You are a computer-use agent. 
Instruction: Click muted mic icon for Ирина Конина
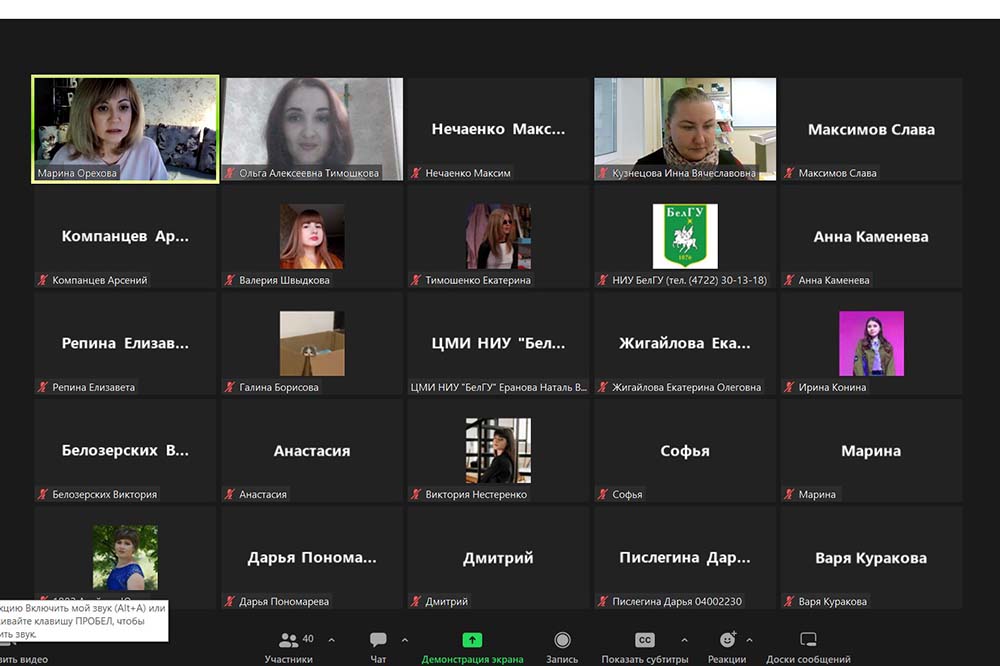click(x=789, y=387)
